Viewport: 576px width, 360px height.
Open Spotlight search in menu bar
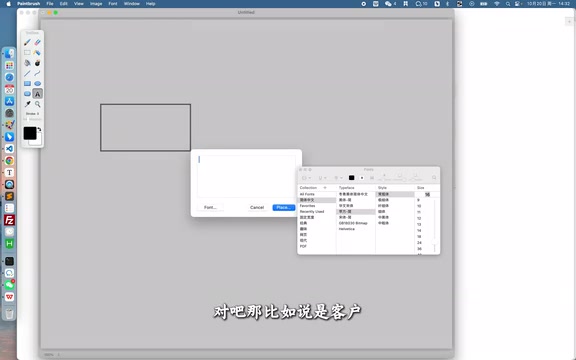tap(508, 4)
